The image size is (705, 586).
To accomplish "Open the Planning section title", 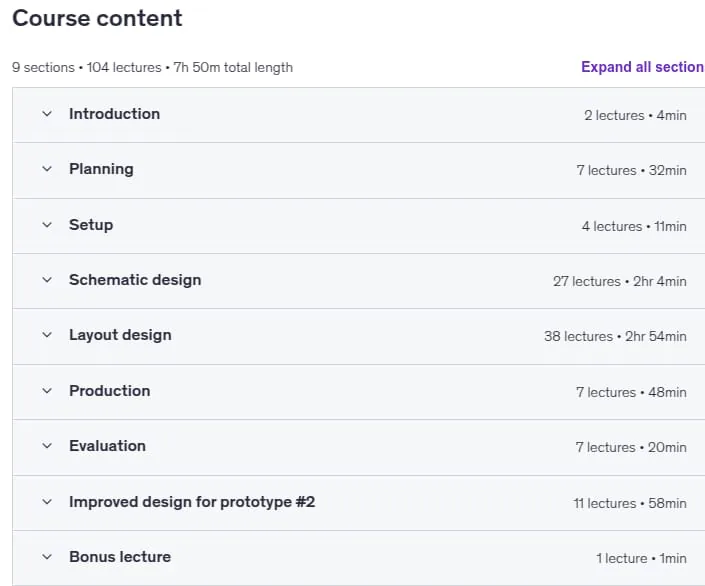I will click(101, 169).
